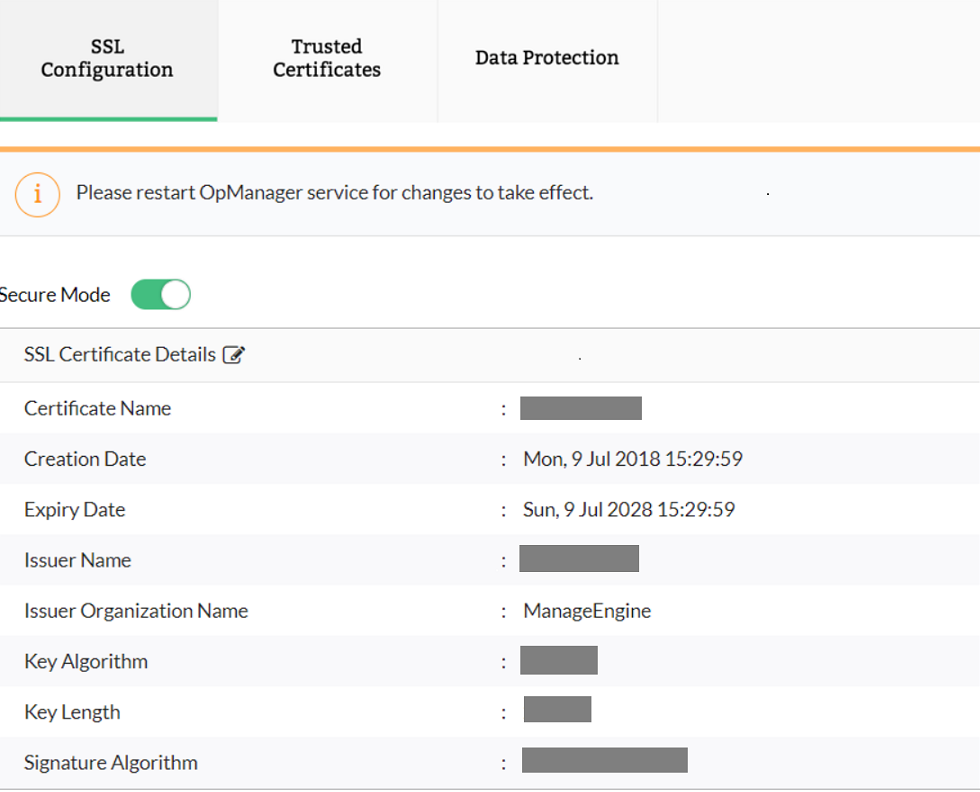
Task: Click the edit icon beside SSL Certificate Details
Action: click(x=235, y=354)
